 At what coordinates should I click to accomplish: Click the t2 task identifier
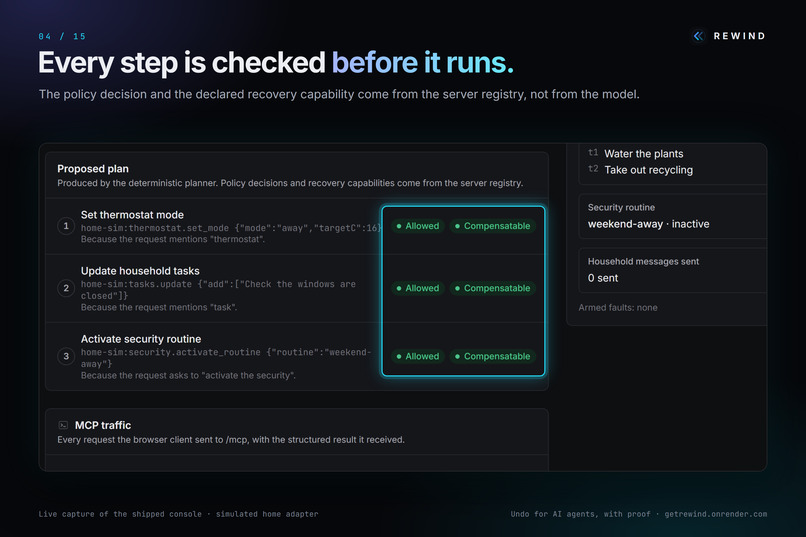[x=593, y=169]
